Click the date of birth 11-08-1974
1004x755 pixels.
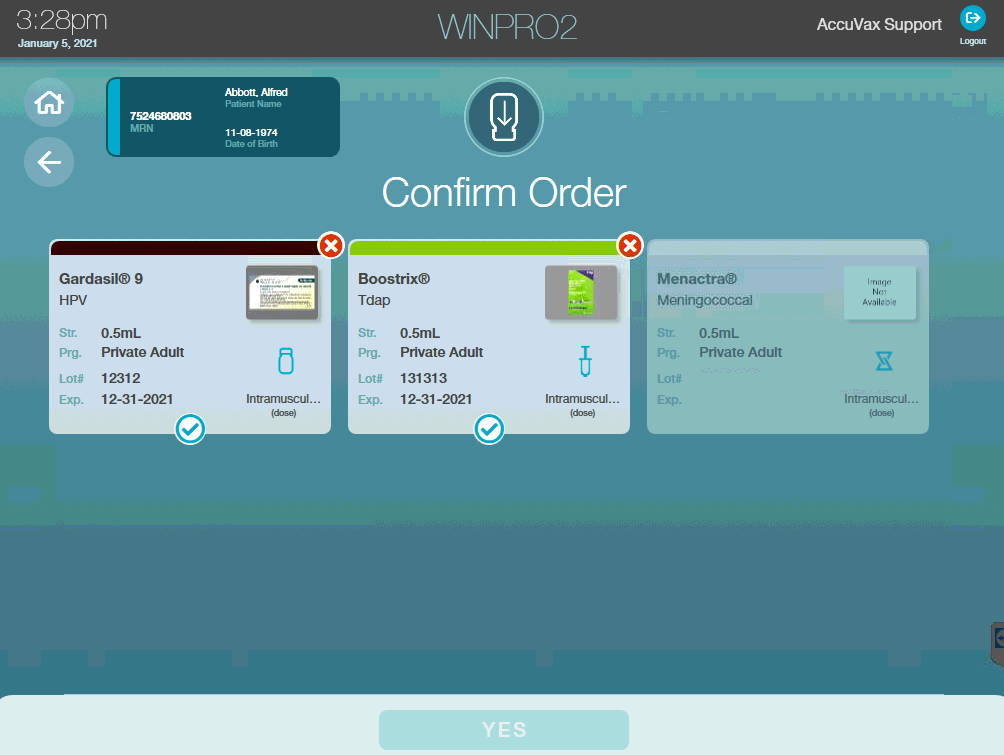pos(251,133)
